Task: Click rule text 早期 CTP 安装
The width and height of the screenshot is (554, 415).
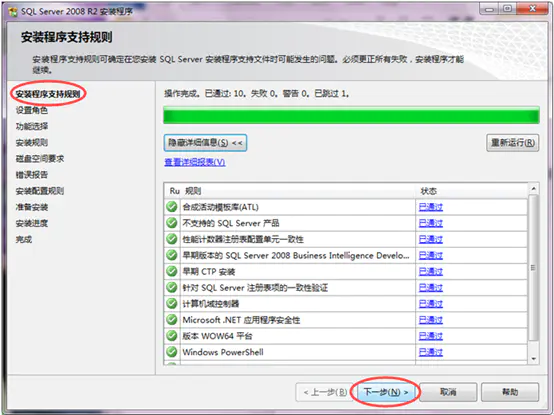Action: [x=209, y=272]
